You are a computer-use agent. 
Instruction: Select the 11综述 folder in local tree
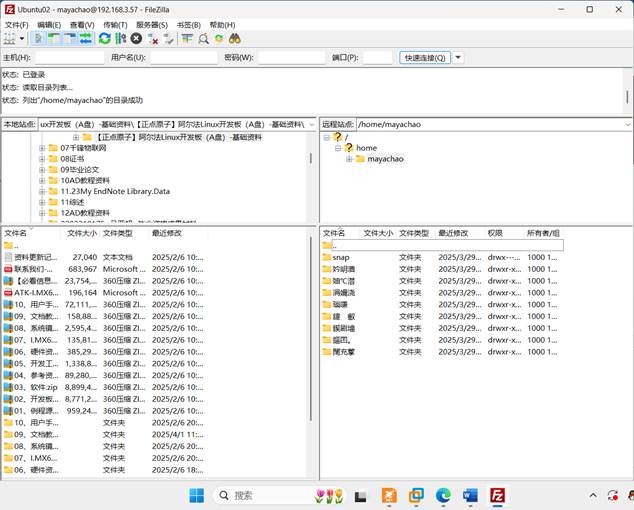72,202
